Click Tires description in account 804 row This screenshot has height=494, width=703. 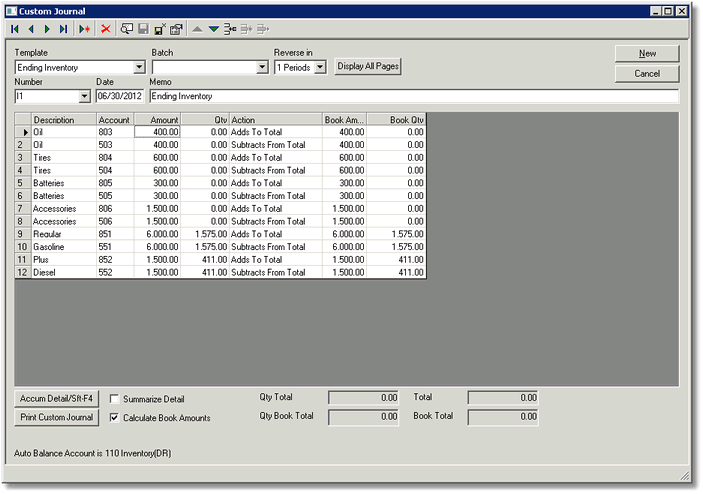(64, 158)
